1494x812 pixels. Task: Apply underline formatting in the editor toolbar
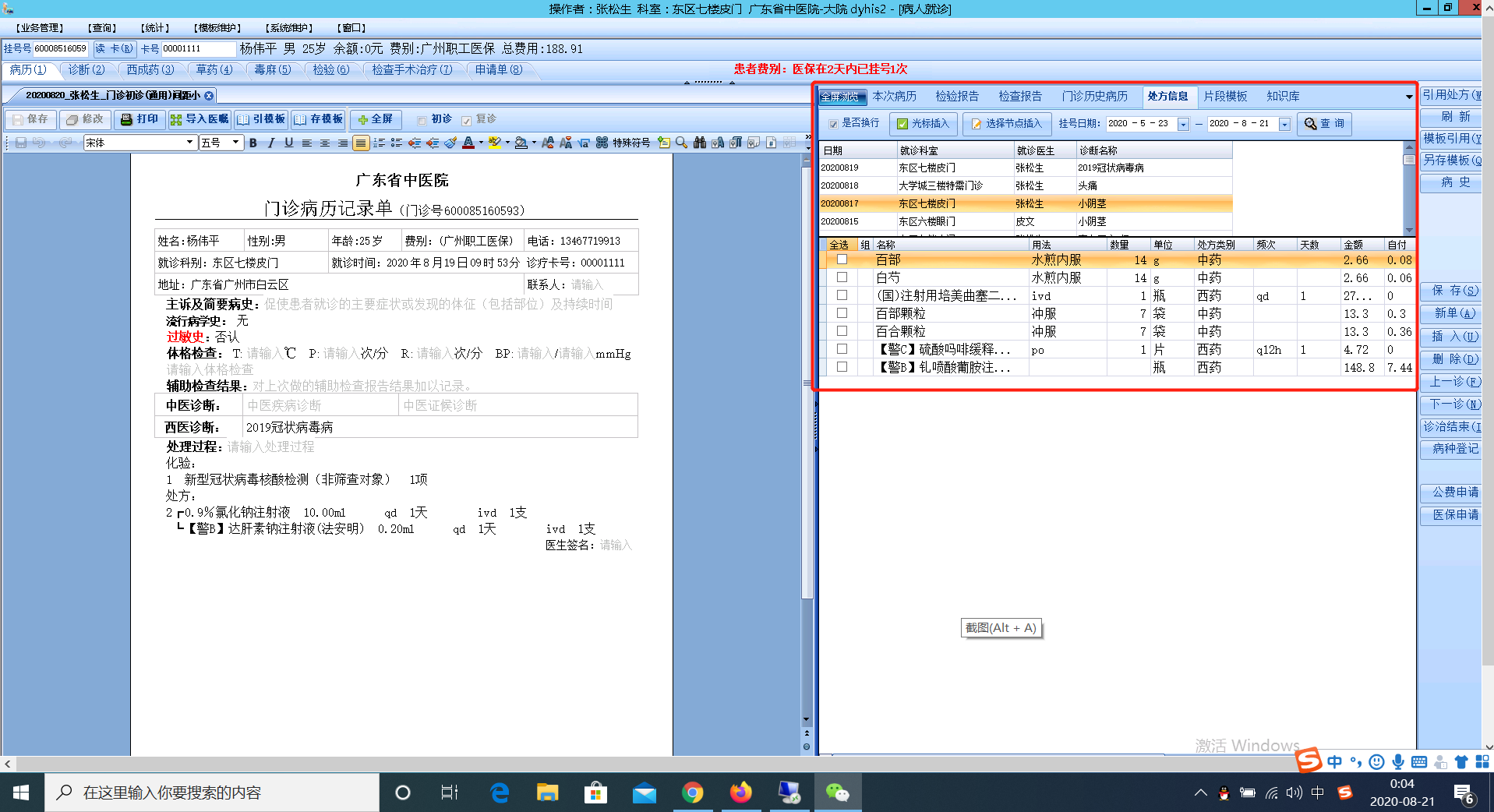click(289, 143)
